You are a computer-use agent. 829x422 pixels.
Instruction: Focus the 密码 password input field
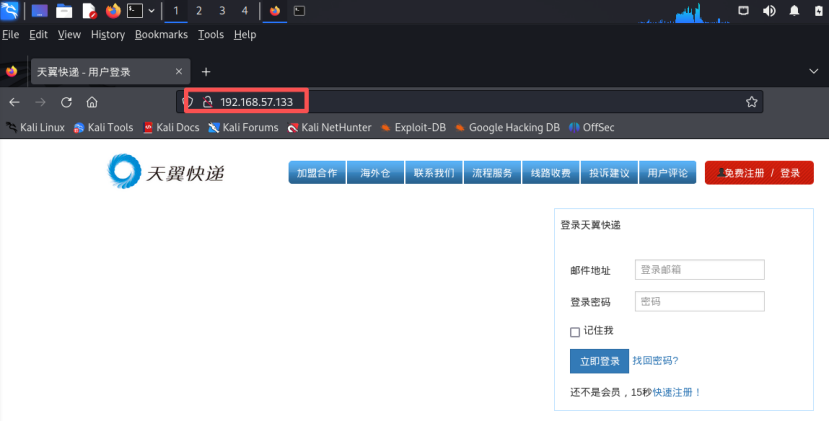[699, 301]
